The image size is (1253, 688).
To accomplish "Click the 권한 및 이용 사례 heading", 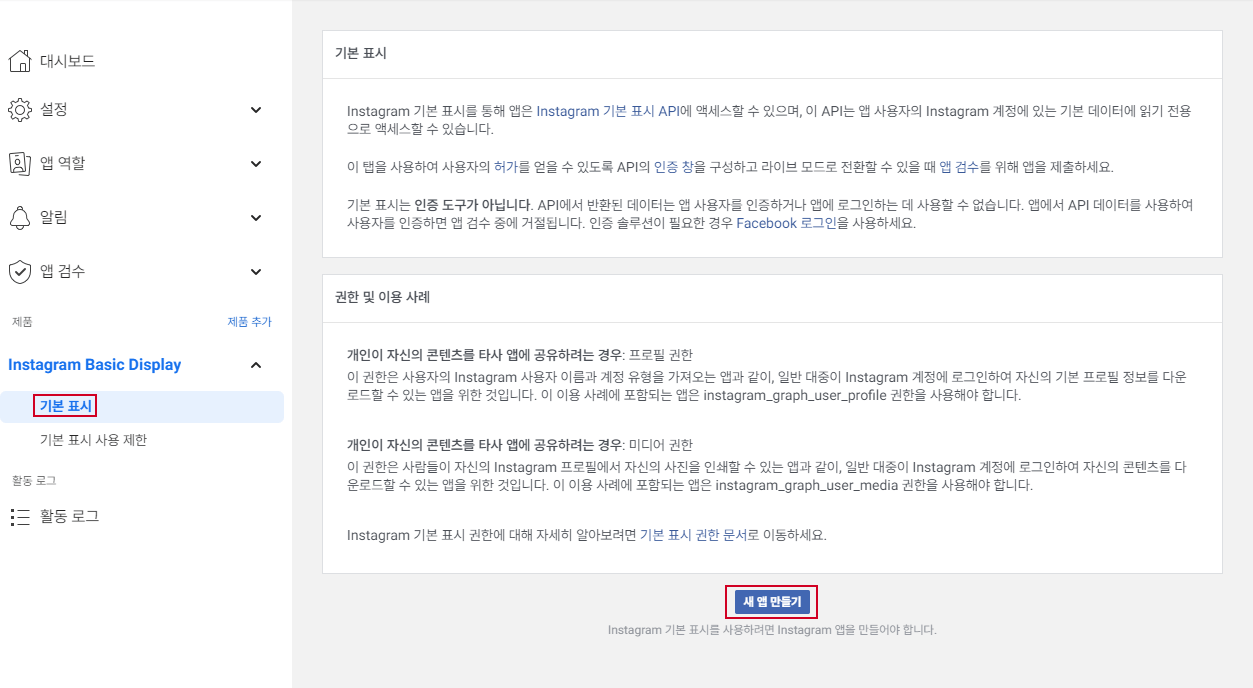I will pyautogui.click(x=382, y=297).
